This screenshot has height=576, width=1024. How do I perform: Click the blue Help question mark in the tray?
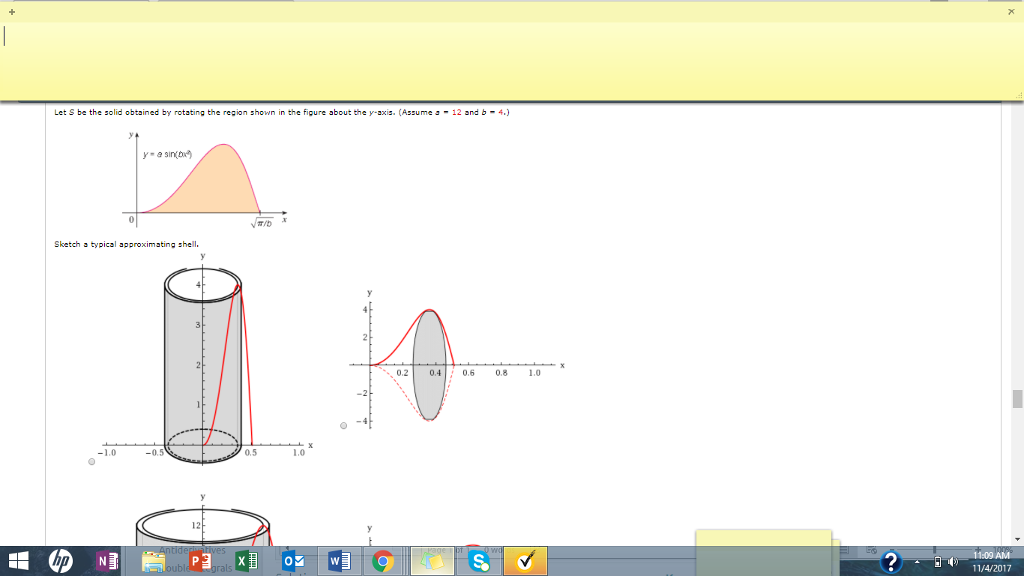coord(892,562)
